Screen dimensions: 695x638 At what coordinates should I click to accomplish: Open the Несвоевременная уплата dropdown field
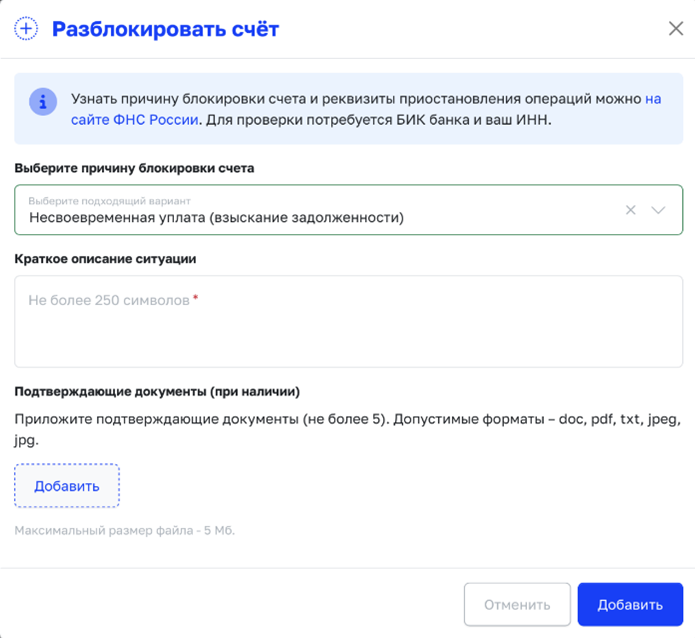tap(348, 210)
